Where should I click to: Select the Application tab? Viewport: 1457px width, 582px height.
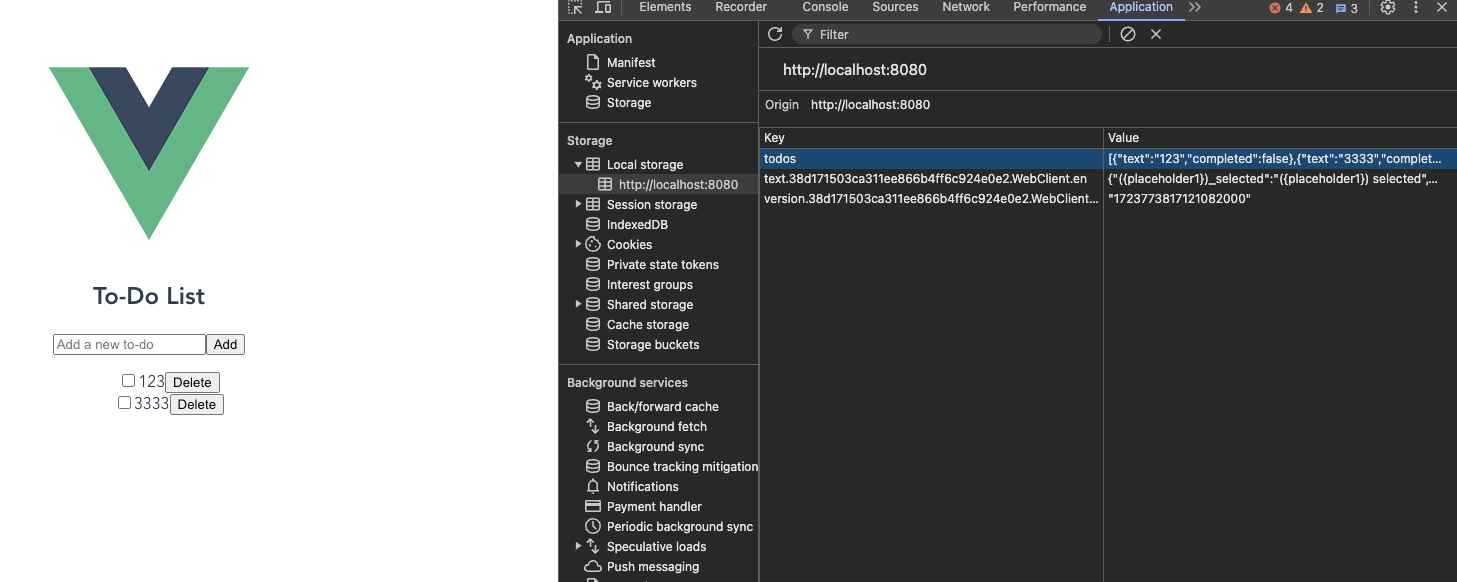click(x=1141, y=7)
